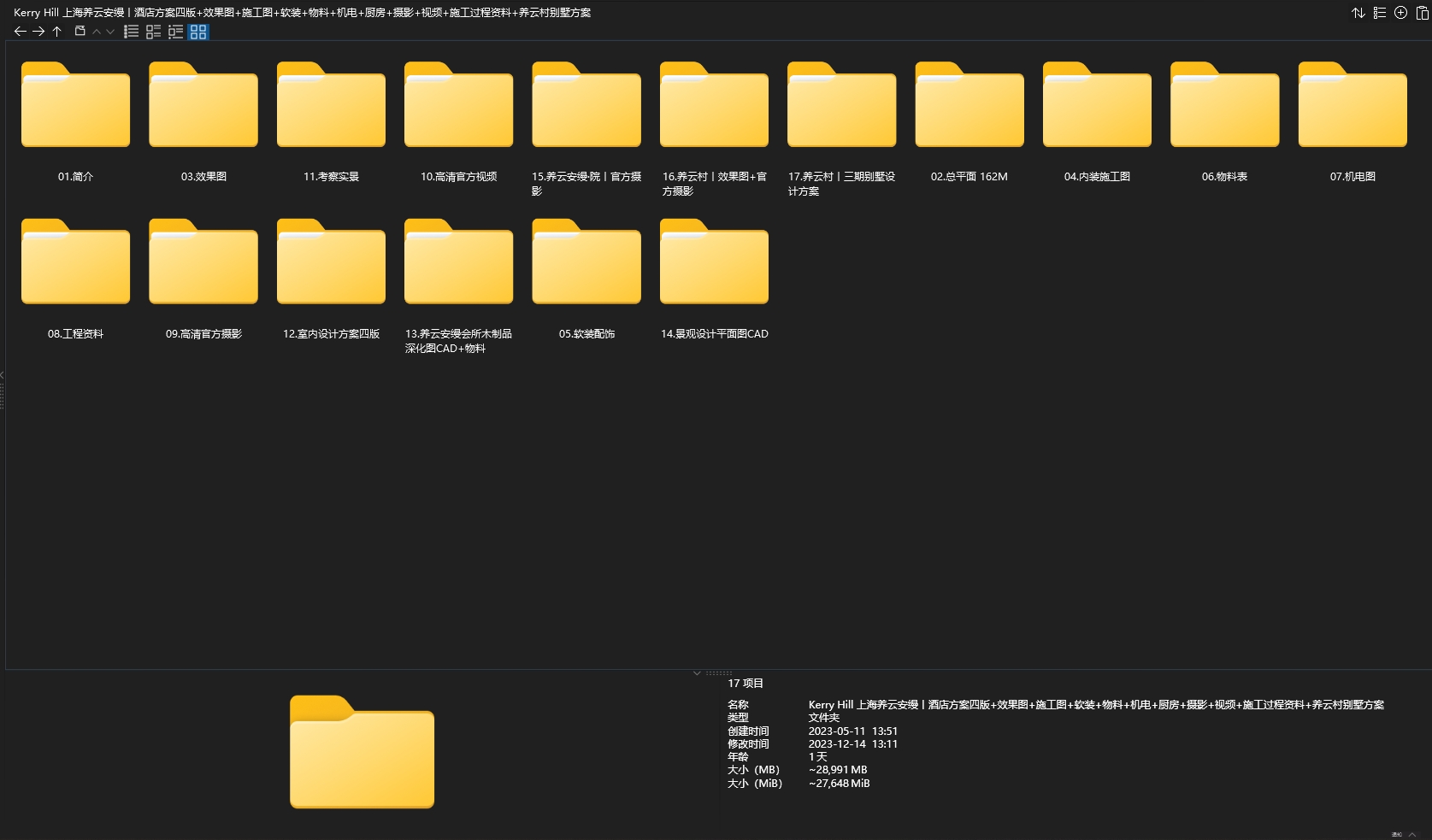Click the window title path text
The width and height of the screenshot is (1432, 840).
click(302, 13)
